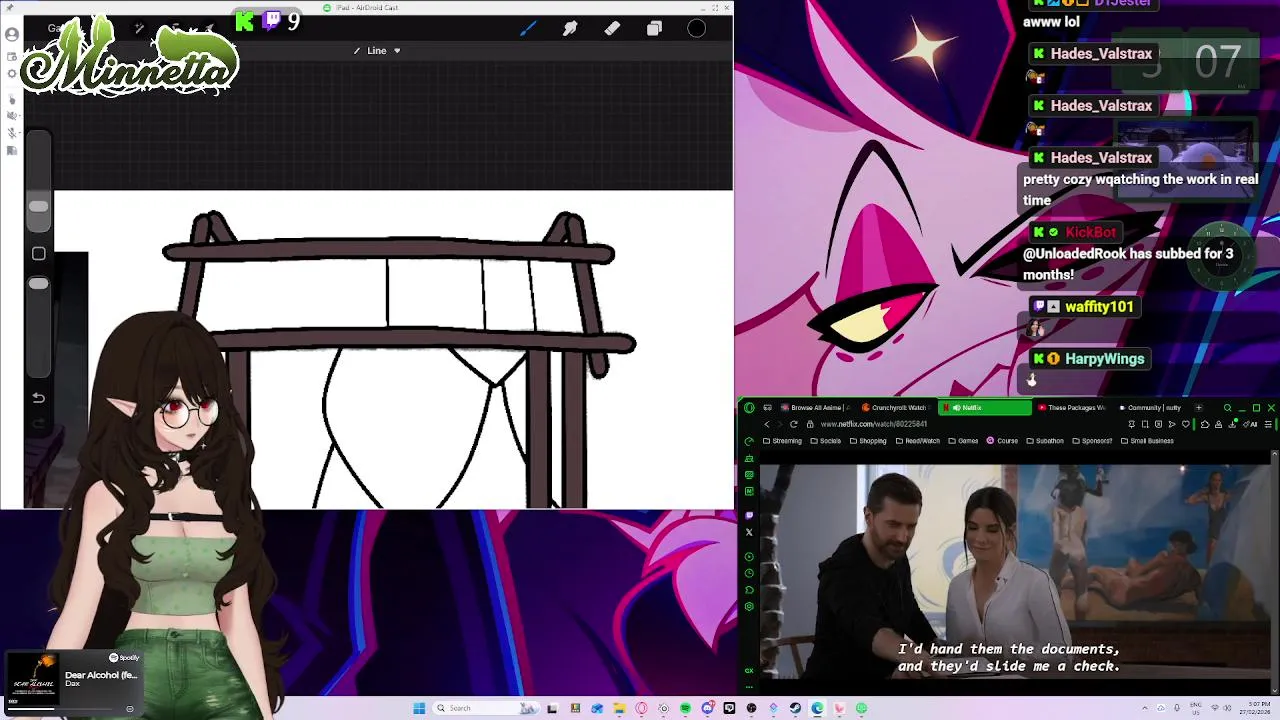Open Microsoft Edge from taskbar
This screenshot has height=720, width=1280.
817,708
